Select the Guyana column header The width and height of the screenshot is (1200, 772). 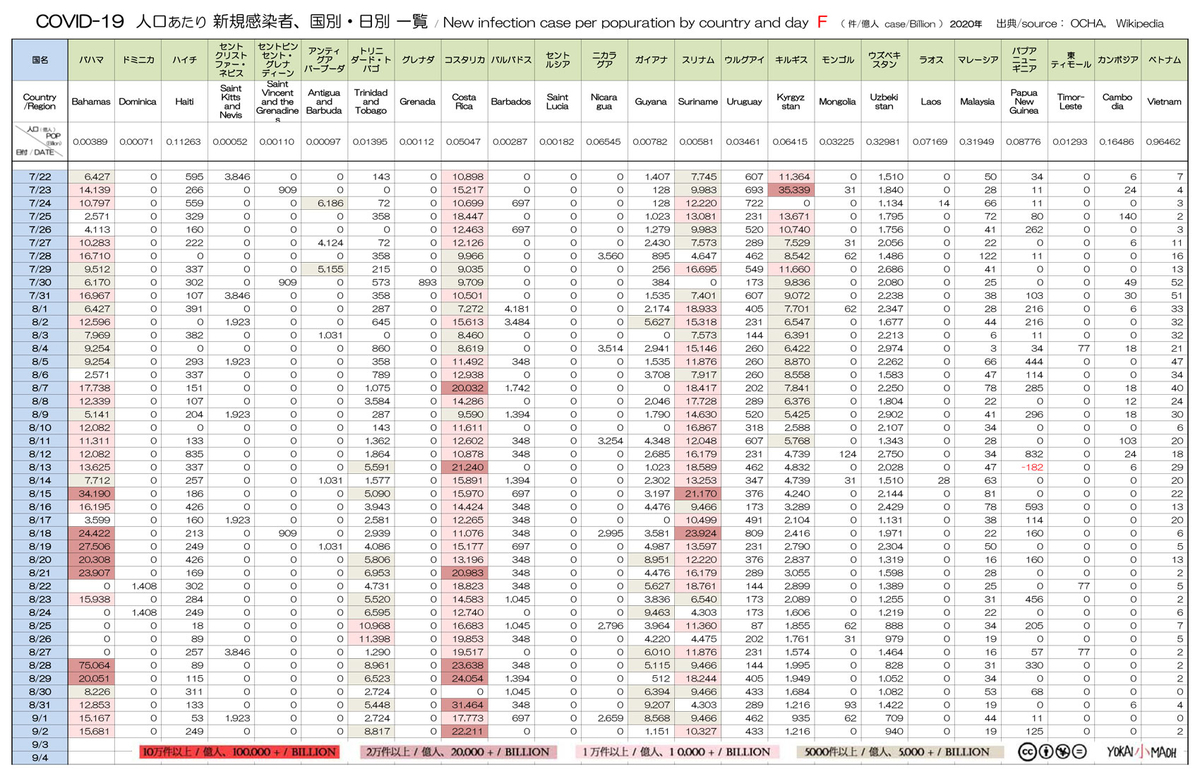tap(651, 102)
